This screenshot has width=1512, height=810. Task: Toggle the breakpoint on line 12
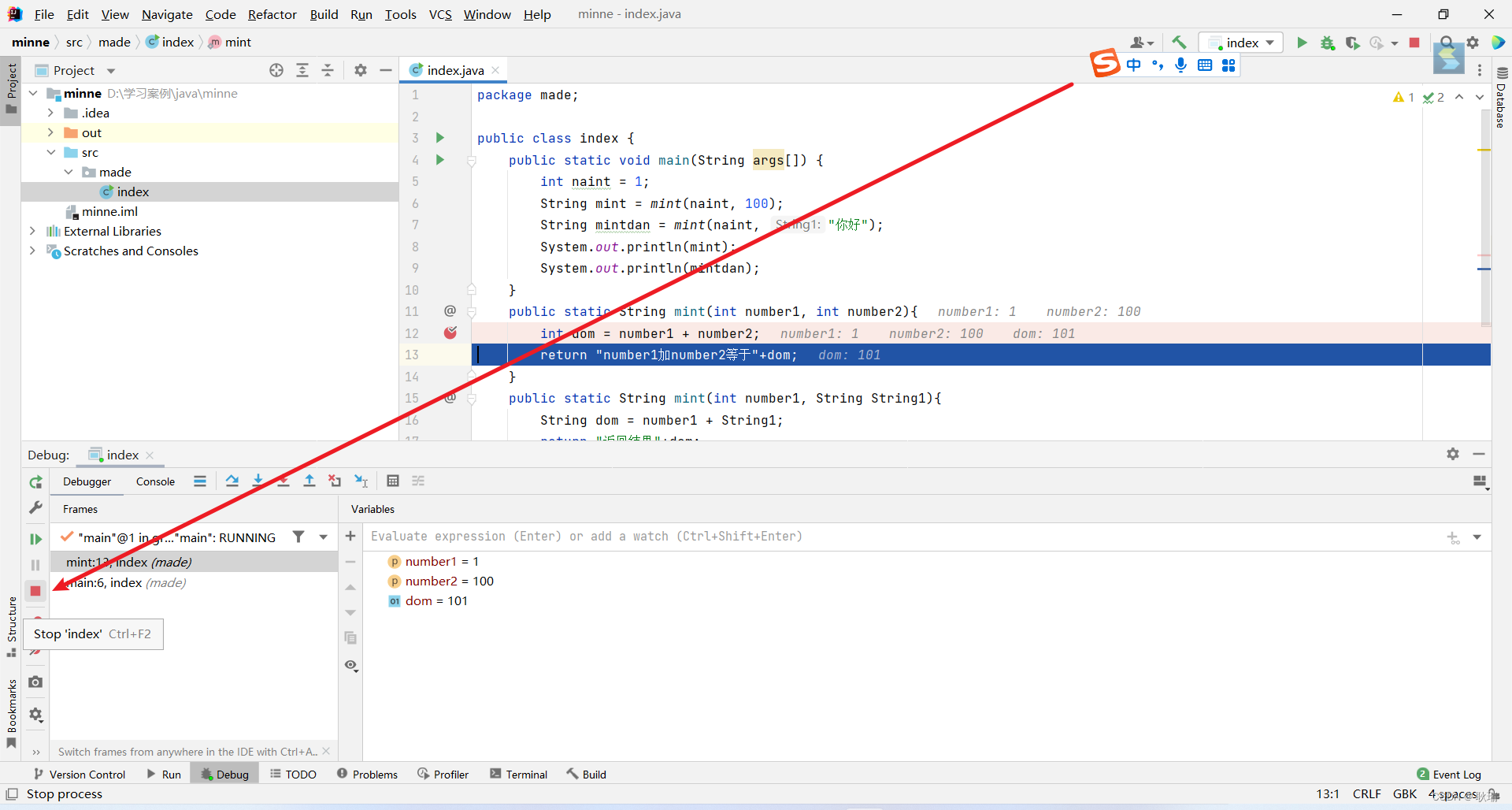click(450, 333)
